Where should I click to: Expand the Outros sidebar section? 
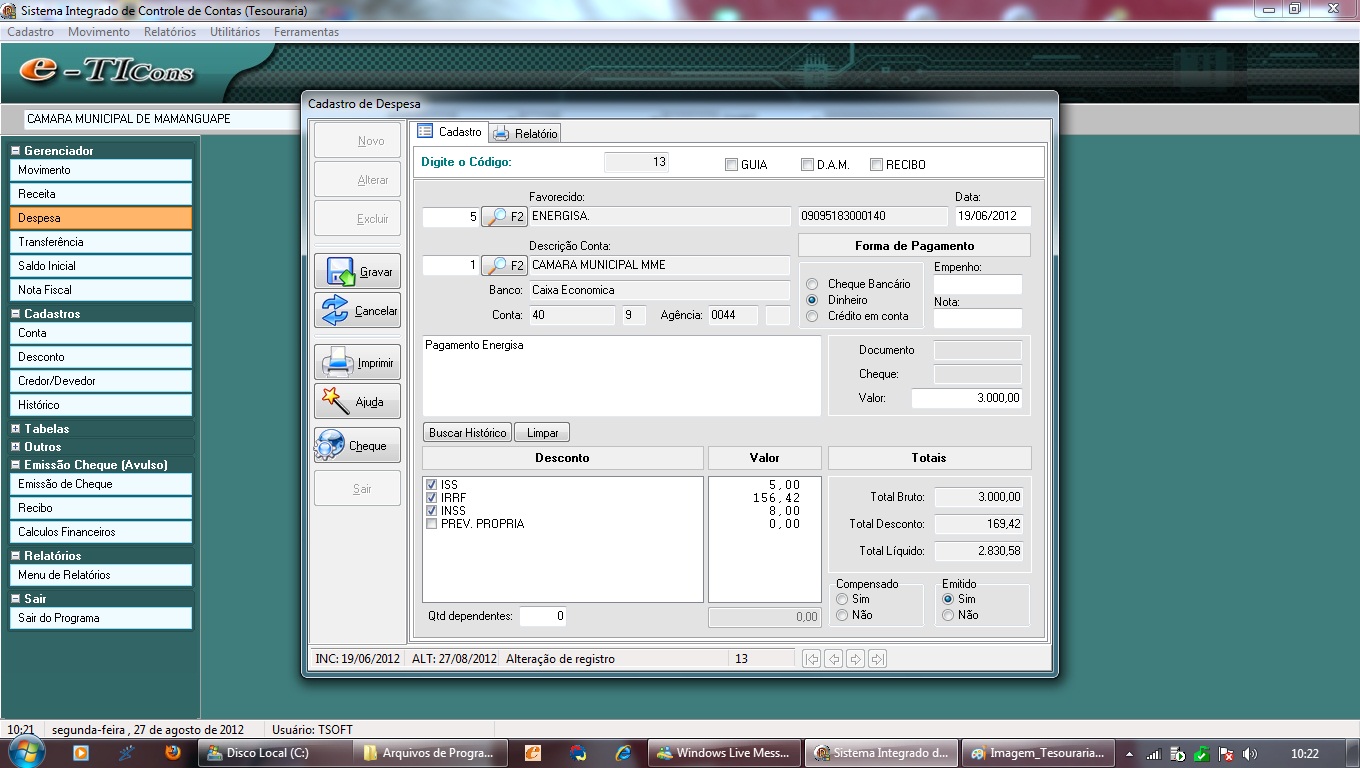pos(16,447)
